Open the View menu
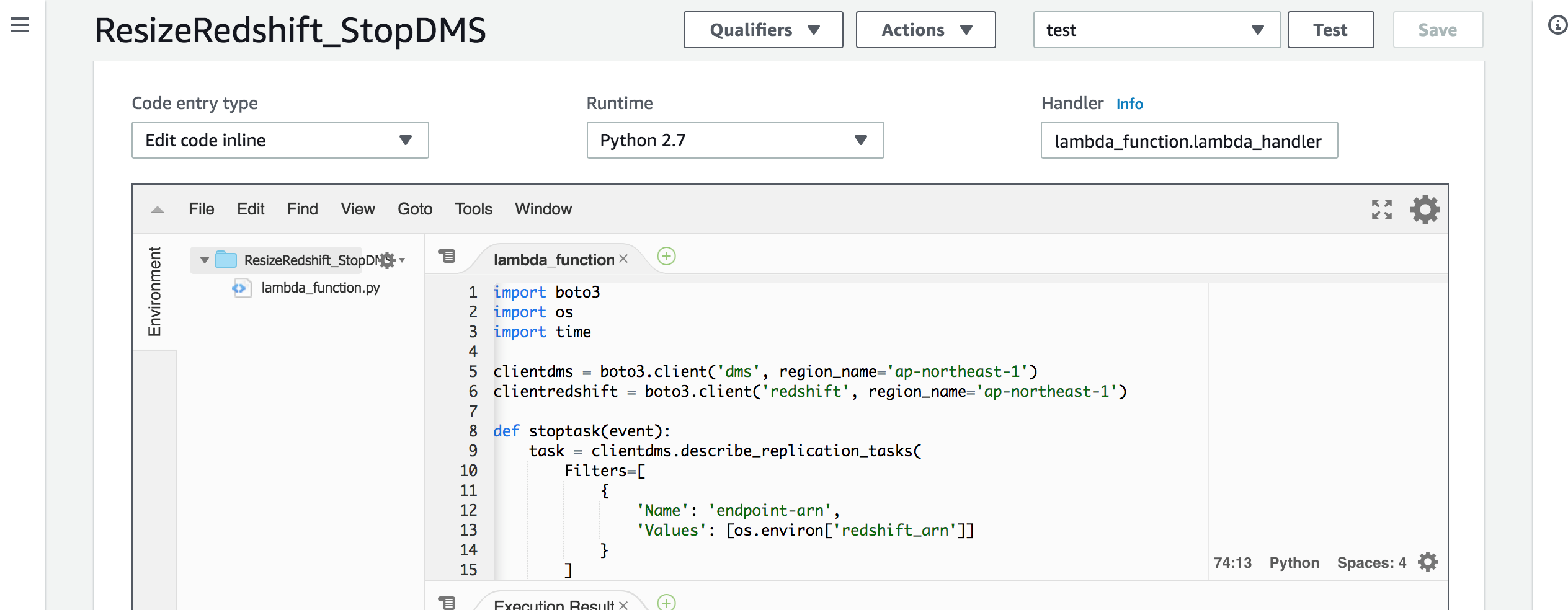 pos(358,209)
